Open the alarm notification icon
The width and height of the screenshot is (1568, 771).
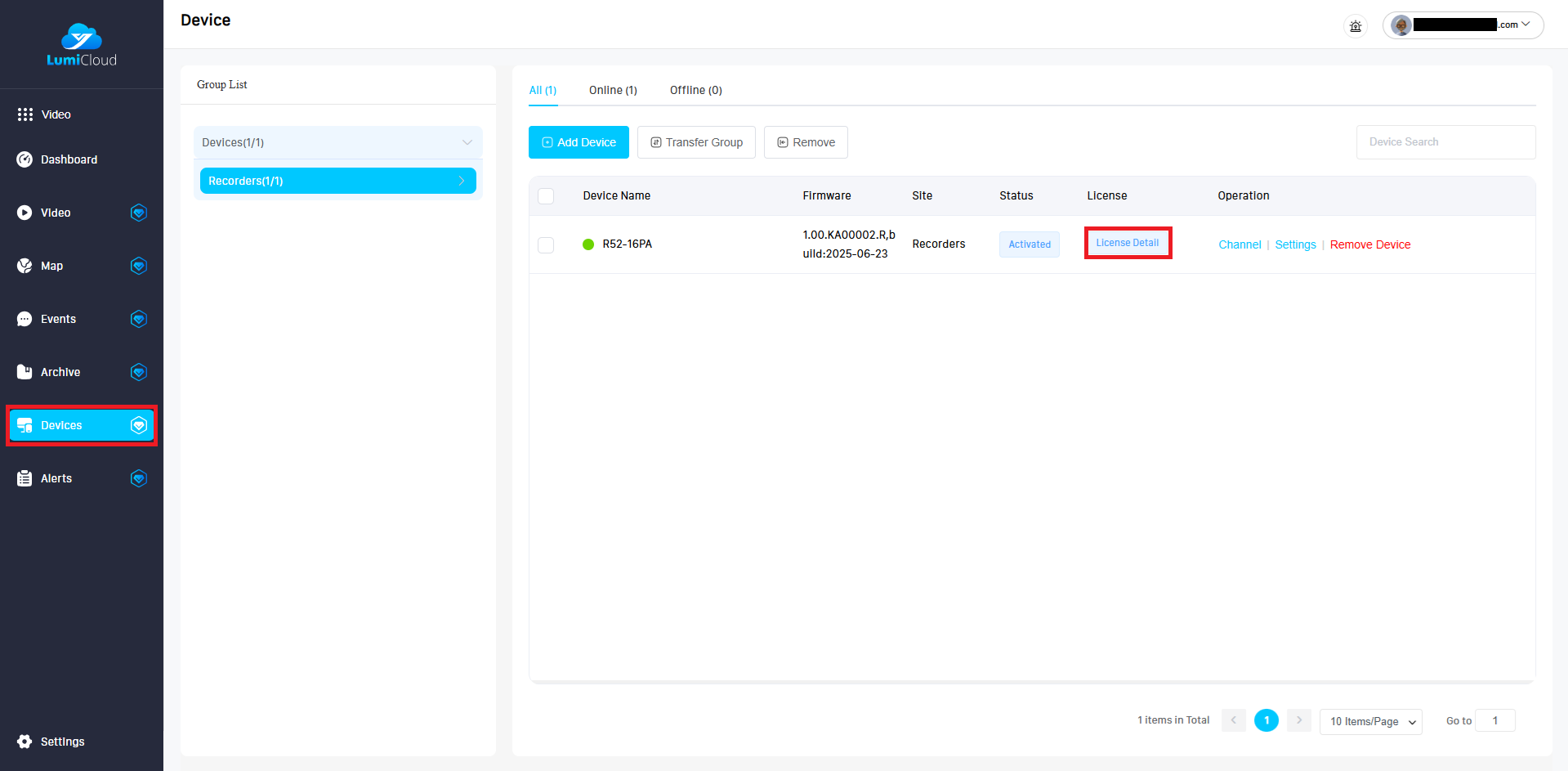point(1355,26)
